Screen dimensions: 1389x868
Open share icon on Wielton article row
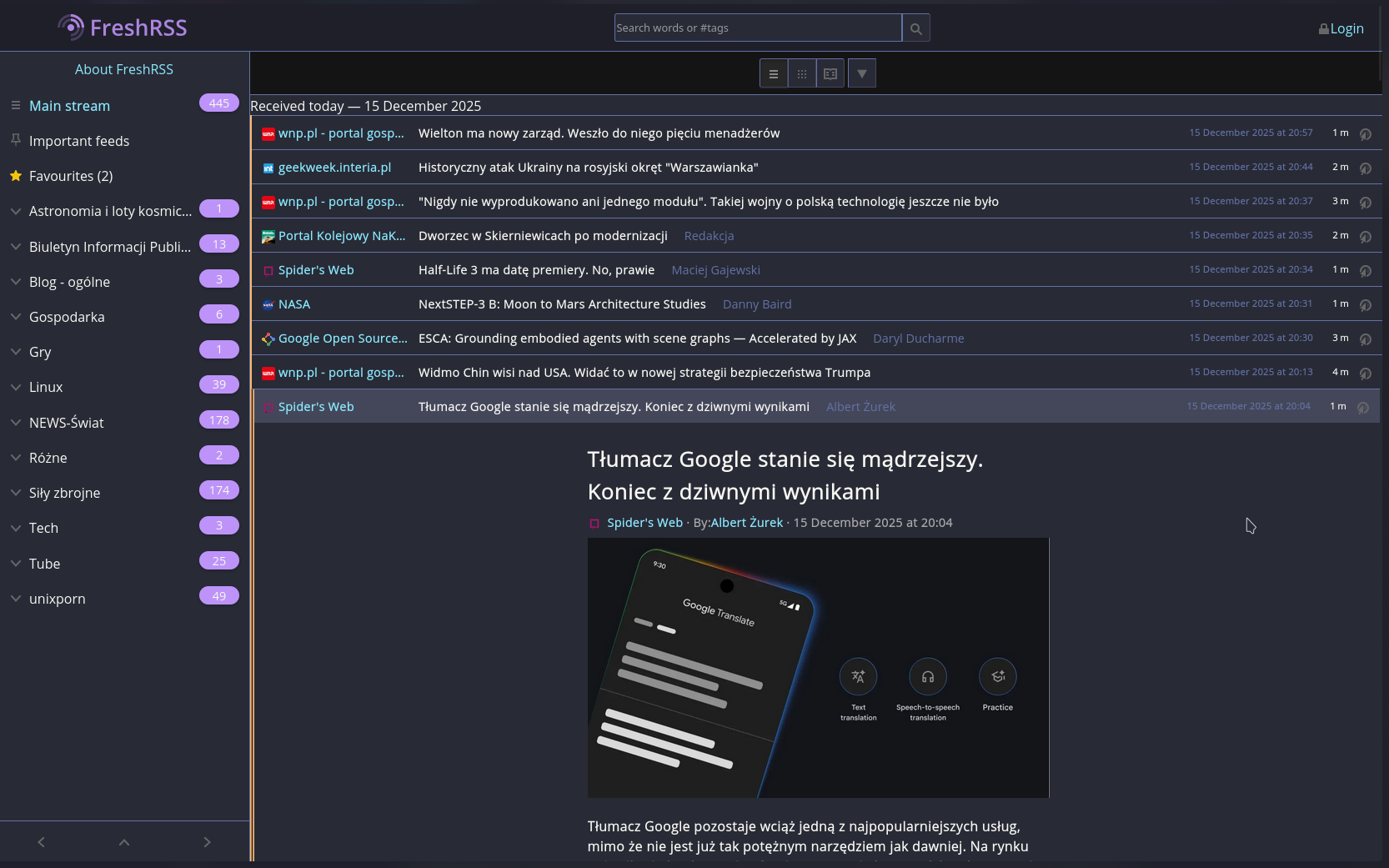1366,133
